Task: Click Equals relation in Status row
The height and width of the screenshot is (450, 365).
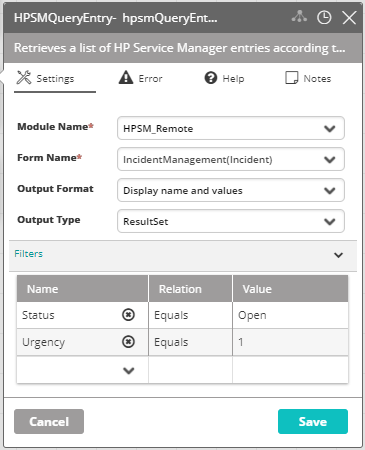Action: click(190, 315)
